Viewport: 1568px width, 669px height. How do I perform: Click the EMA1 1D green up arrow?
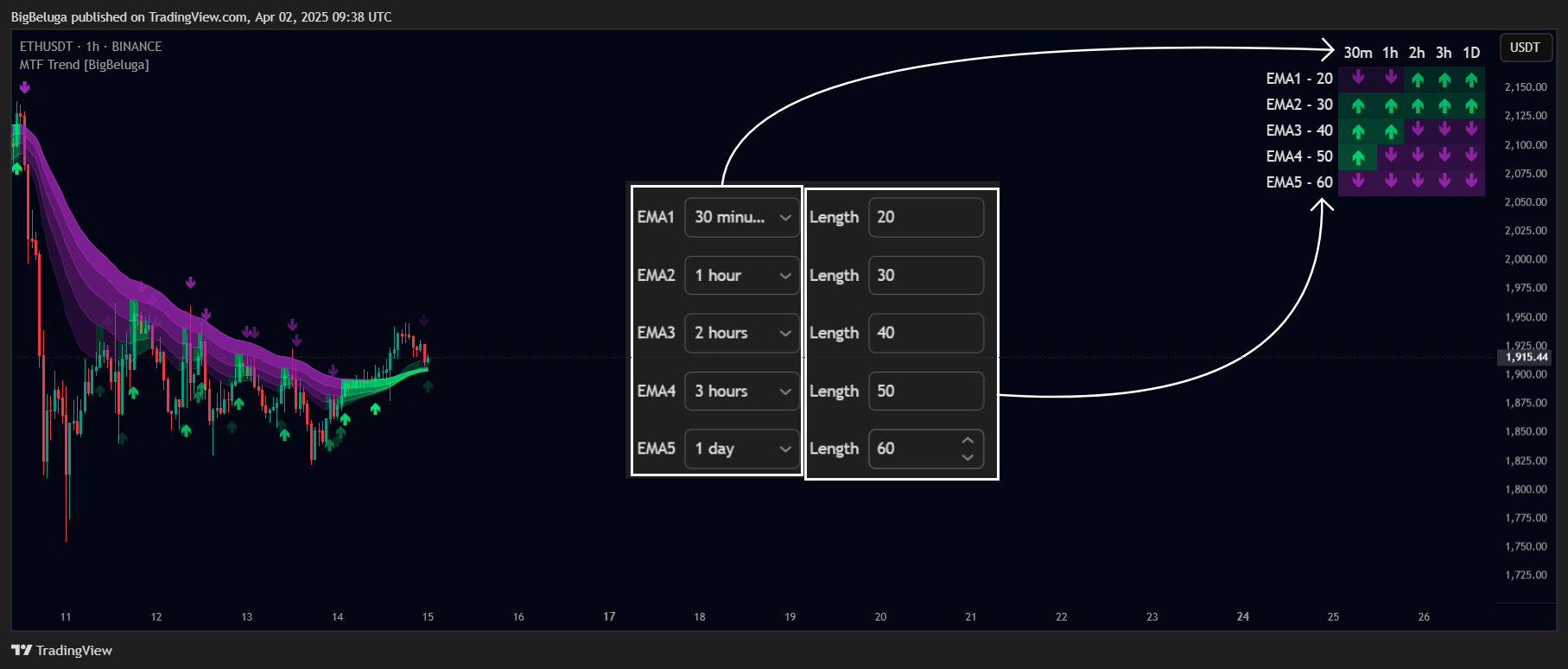(1471, 80)
